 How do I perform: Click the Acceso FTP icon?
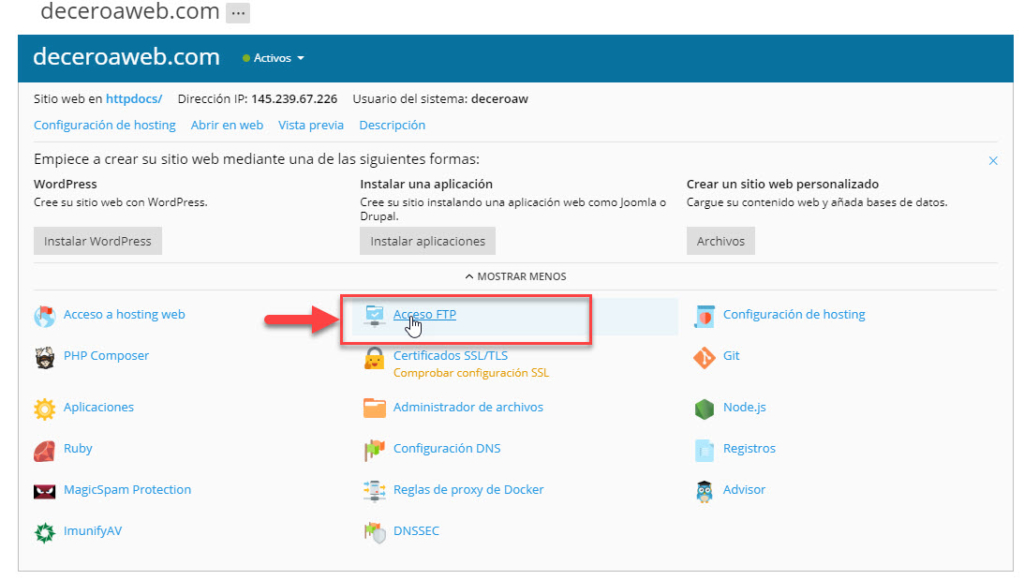(374, 316)
